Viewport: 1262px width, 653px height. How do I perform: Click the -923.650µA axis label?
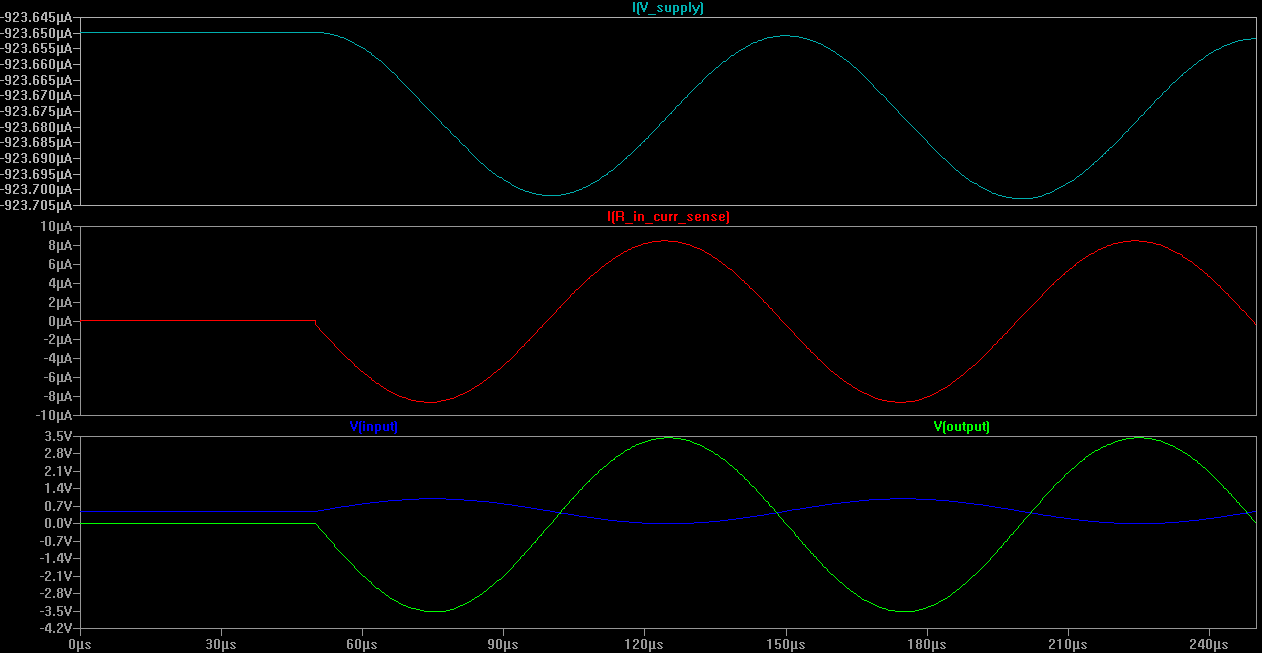pos(37,33)
